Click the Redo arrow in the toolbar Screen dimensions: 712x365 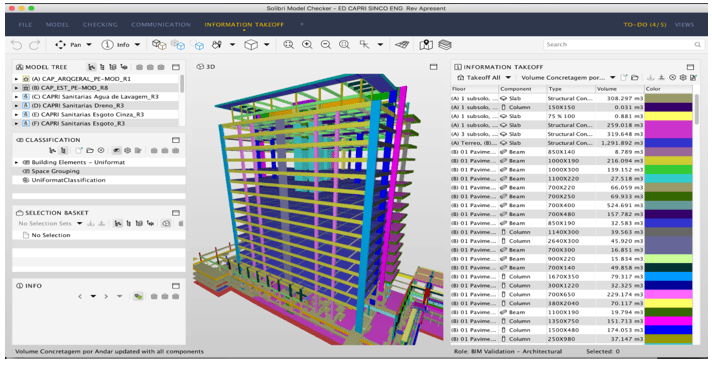[35, 44]
